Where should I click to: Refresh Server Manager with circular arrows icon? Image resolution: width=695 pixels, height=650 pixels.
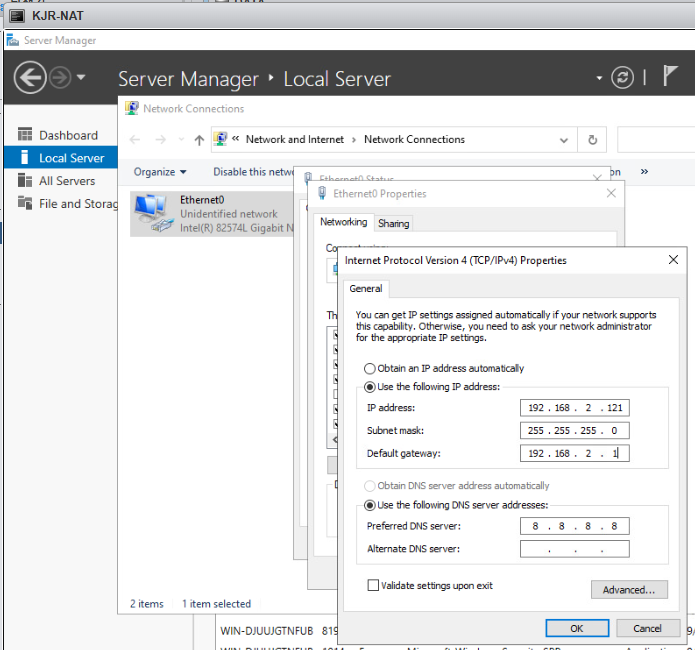[x=622, y=78]
